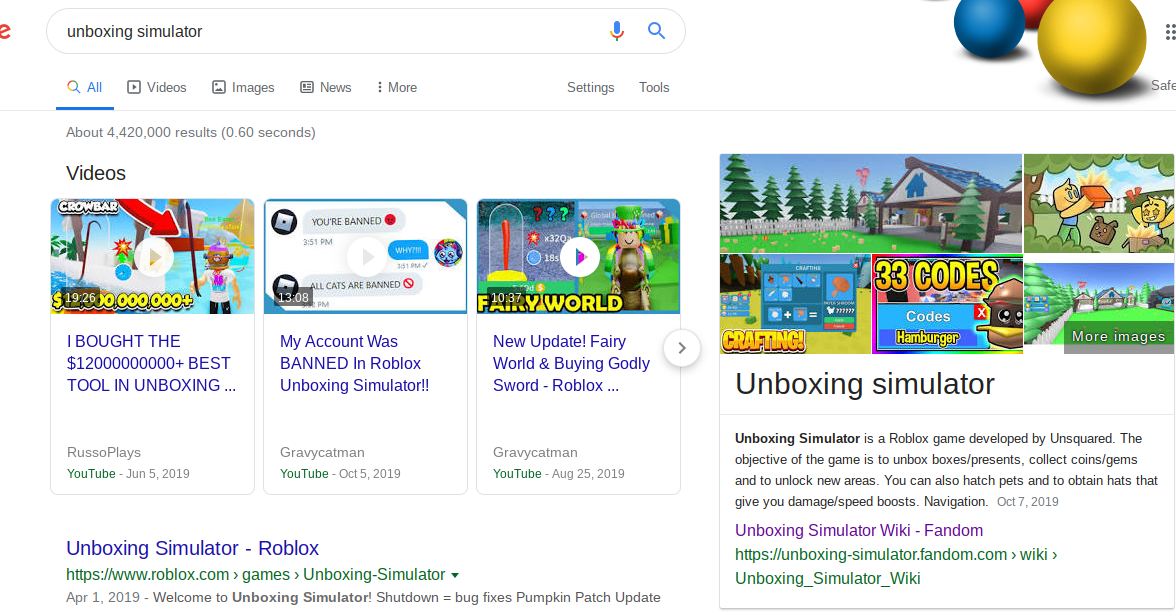
Task: Switch to the Videos tab
Action: coord(157,88)
